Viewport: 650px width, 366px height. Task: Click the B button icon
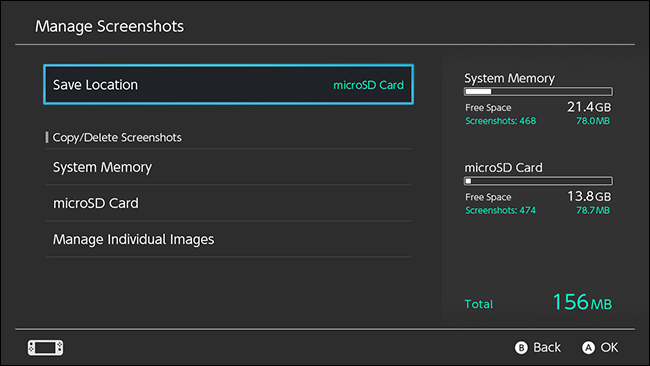pos(521,347)
